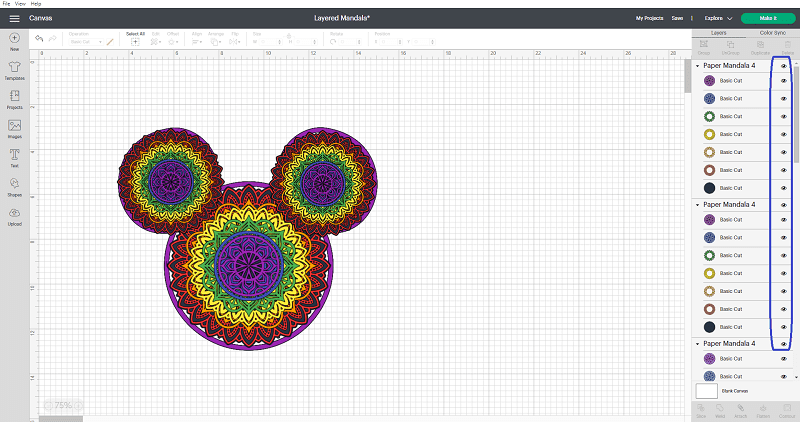Hide blue layer in topmost mandala group
The image size is (800, 422).
(784, 98)
